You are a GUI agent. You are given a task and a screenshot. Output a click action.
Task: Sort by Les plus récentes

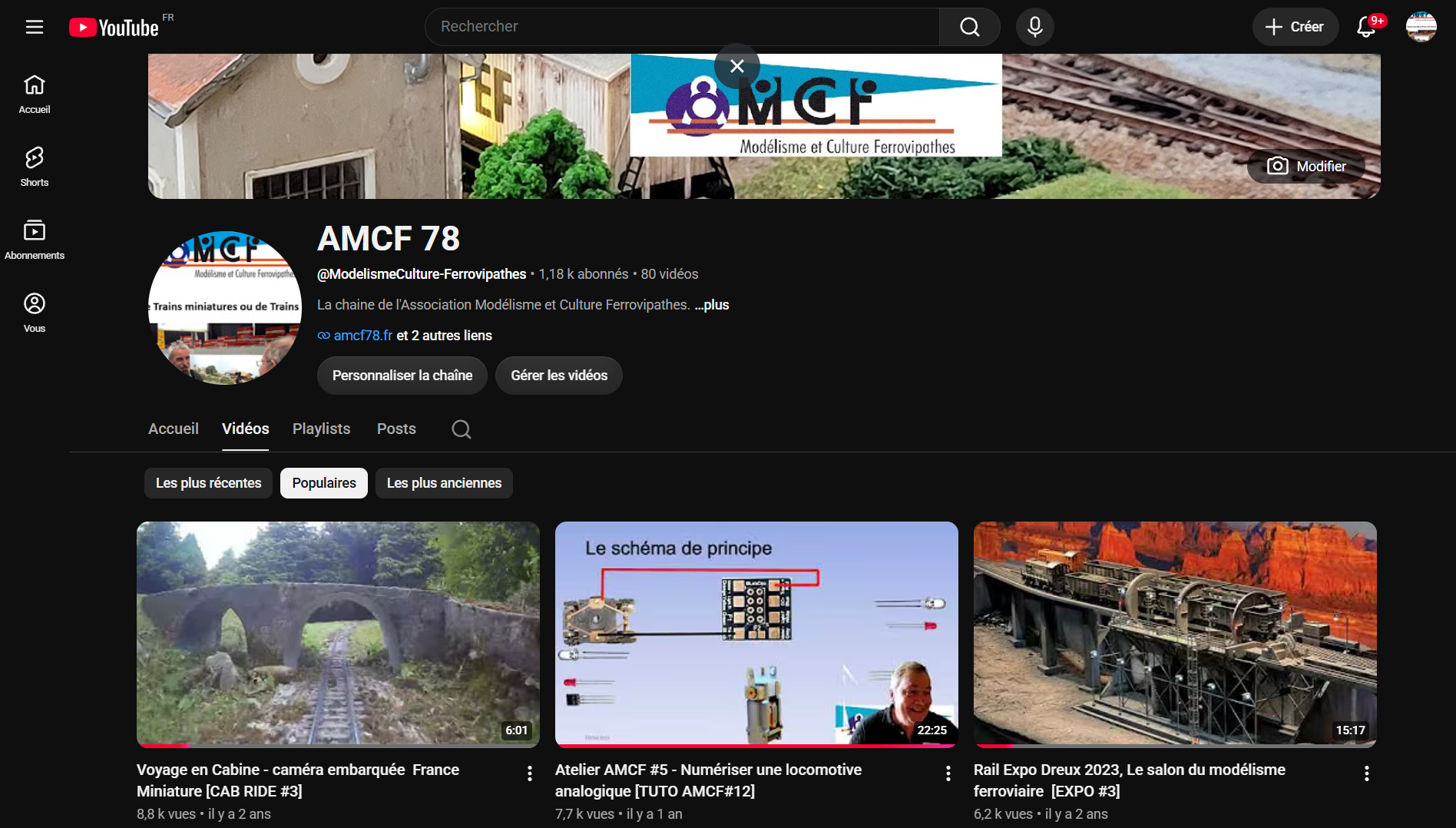[209, 483]
